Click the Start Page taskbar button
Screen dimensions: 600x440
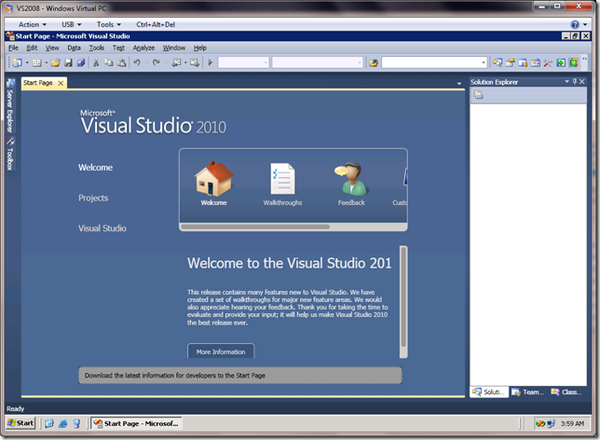coord(136,423)
